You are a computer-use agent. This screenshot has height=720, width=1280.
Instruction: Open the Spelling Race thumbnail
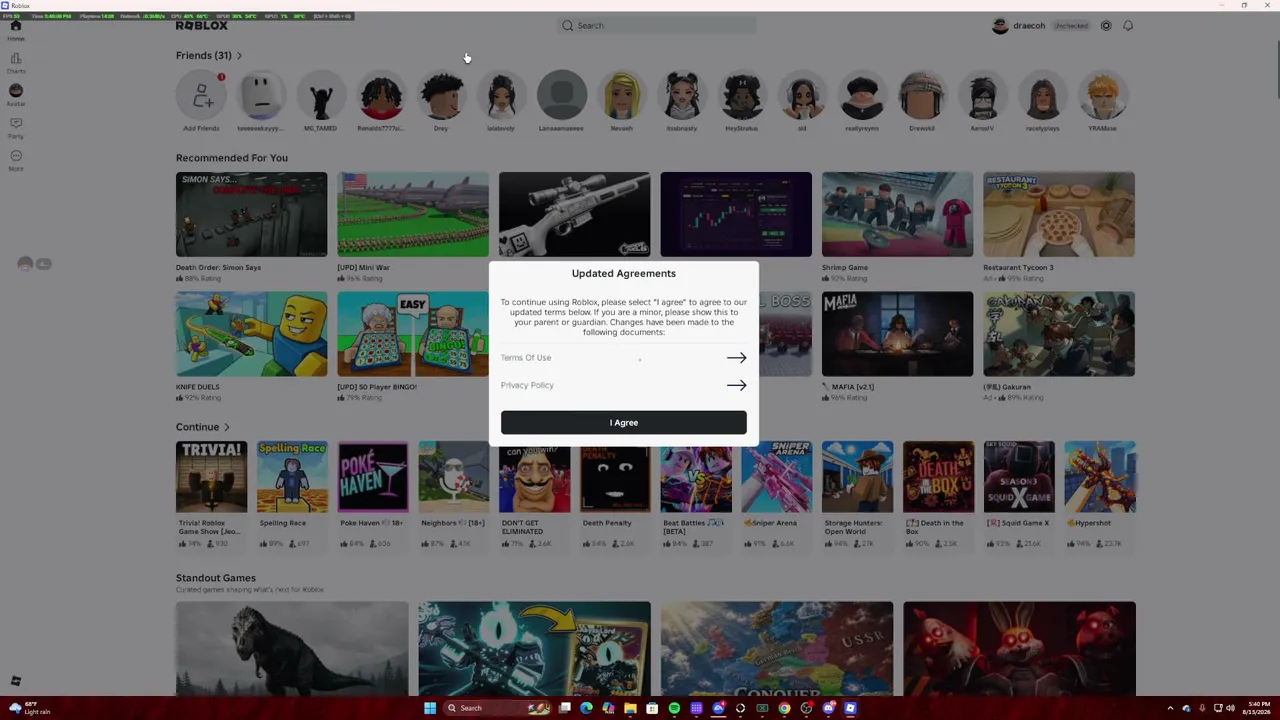coord(292,477)
